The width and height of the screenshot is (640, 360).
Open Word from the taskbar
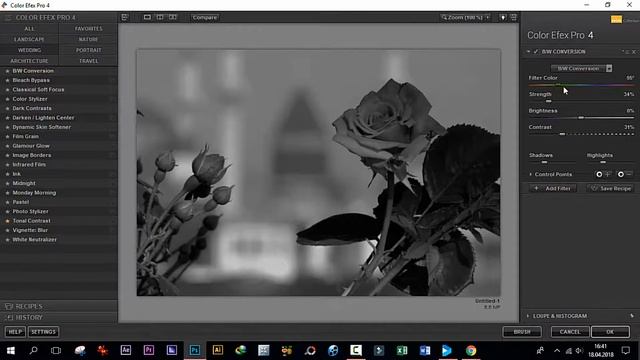pos(424,350)
